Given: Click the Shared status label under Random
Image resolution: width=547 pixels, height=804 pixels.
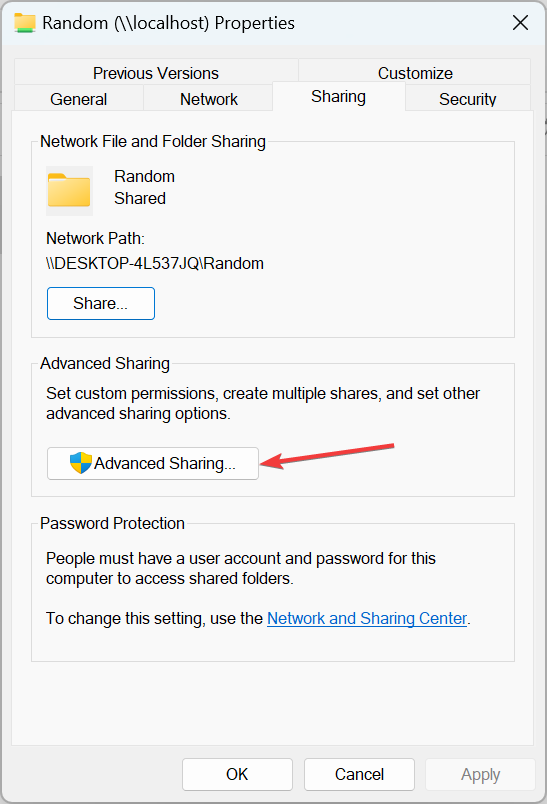Looking at the screenshot, I should [x=140, y=198].
